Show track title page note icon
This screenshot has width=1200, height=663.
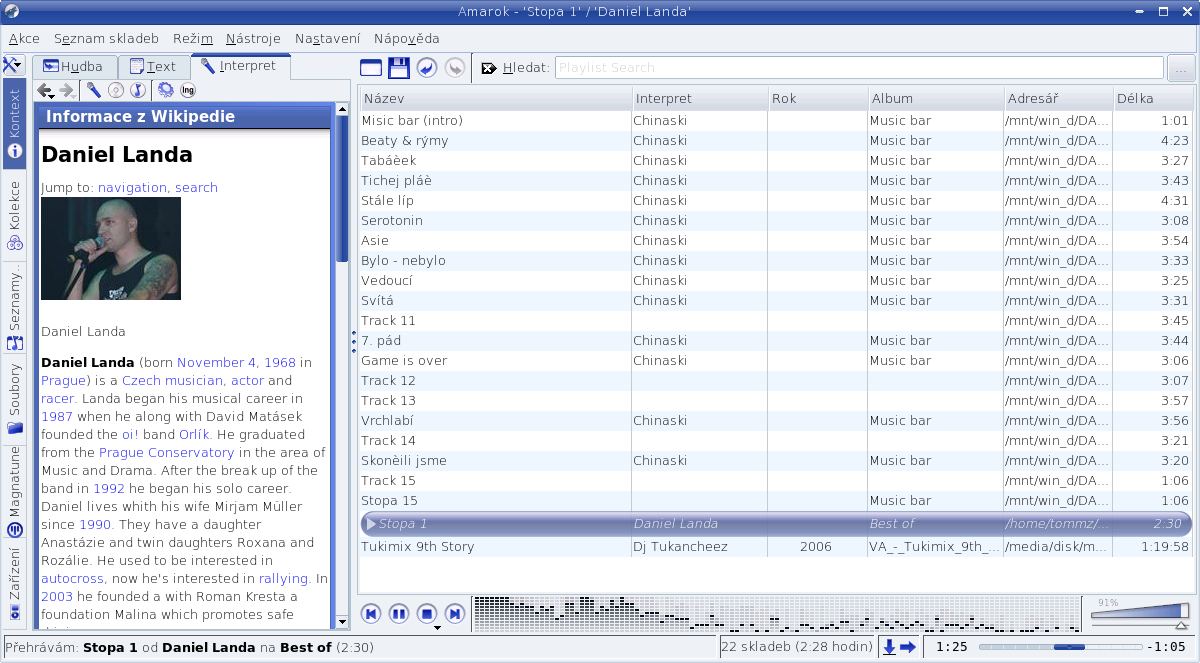click(x=138, y=91)
